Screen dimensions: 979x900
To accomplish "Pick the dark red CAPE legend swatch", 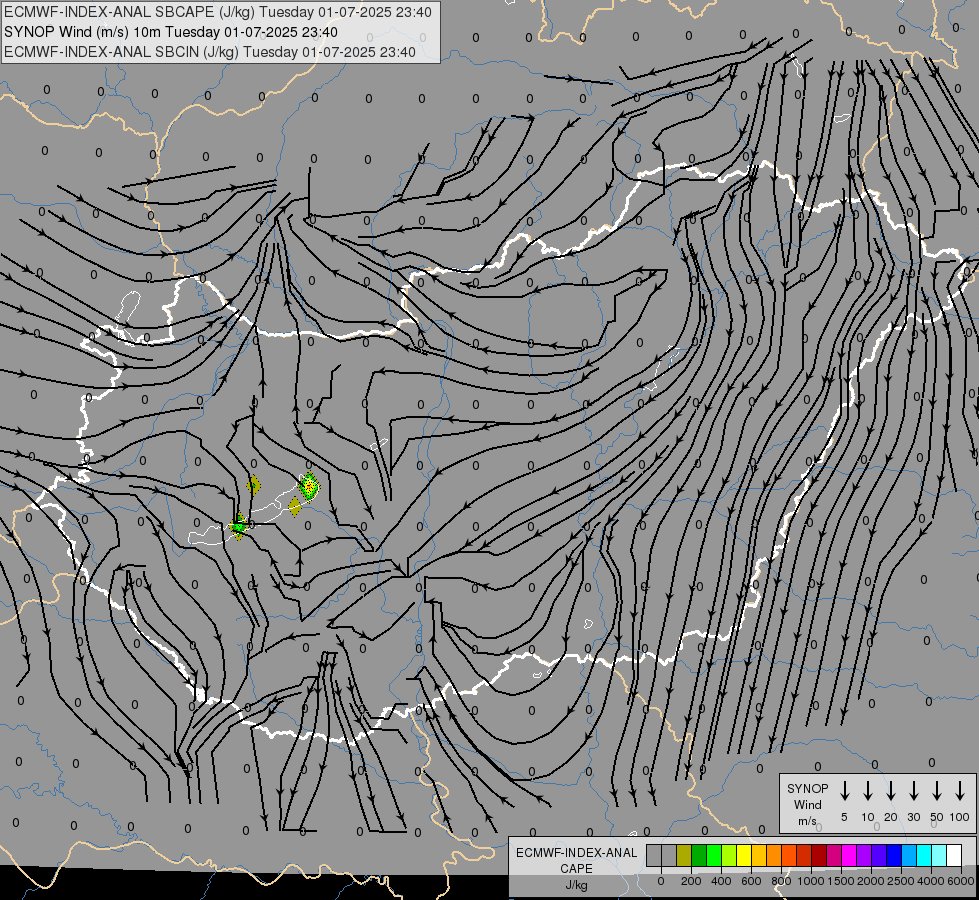I will 819,856.
